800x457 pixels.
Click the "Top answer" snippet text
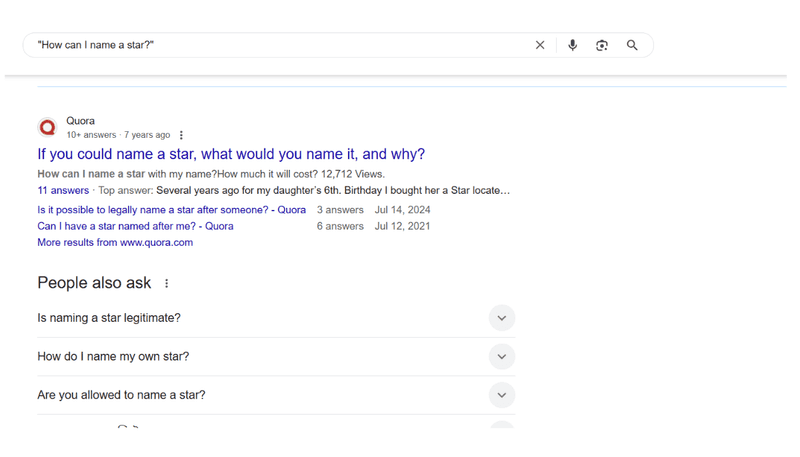pos(304,190)
